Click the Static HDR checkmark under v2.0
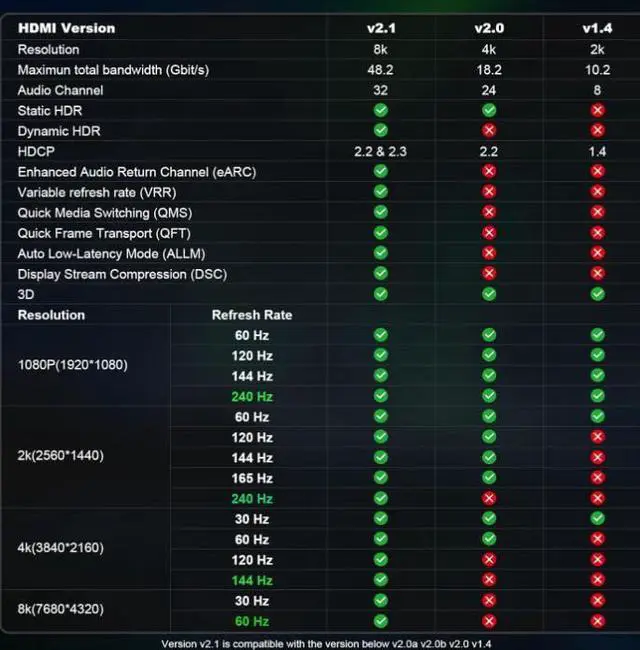 tap(488, 110)
